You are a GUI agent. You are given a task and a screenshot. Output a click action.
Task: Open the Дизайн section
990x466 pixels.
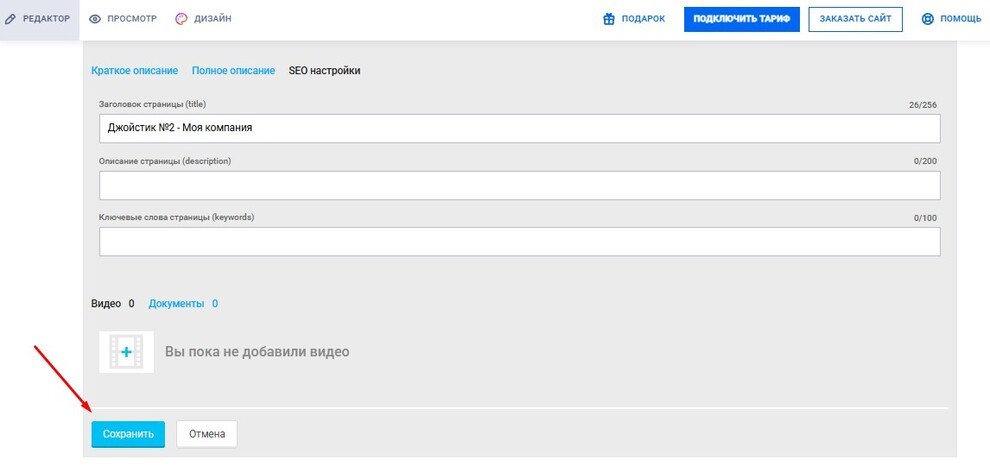[203, 19]
